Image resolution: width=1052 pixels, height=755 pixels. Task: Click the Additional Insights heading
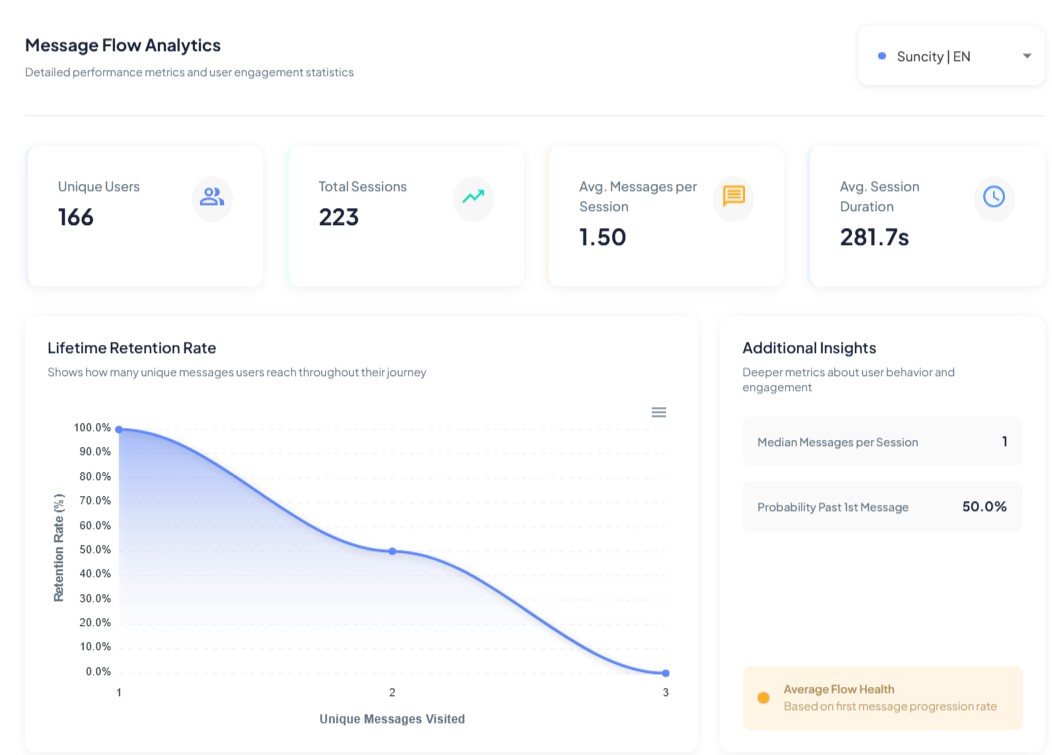[x=809, y=348]
